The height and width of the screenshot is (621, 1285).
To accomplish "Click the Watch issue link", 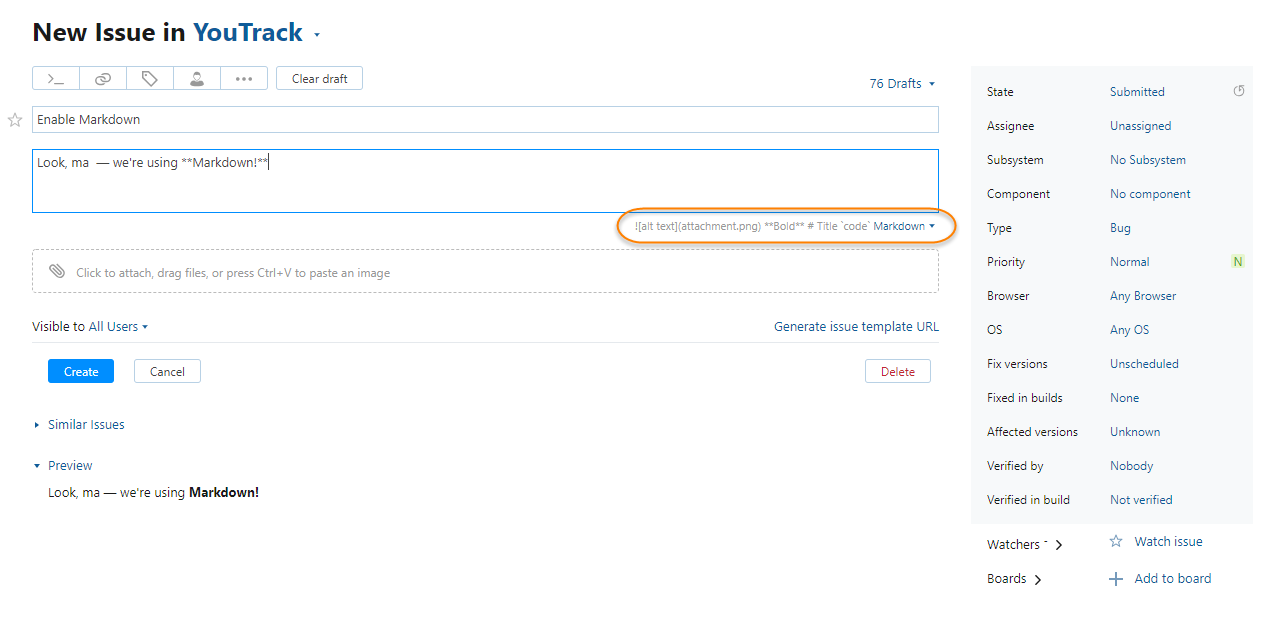I will pyautogui.click(x=1168, y=541).
